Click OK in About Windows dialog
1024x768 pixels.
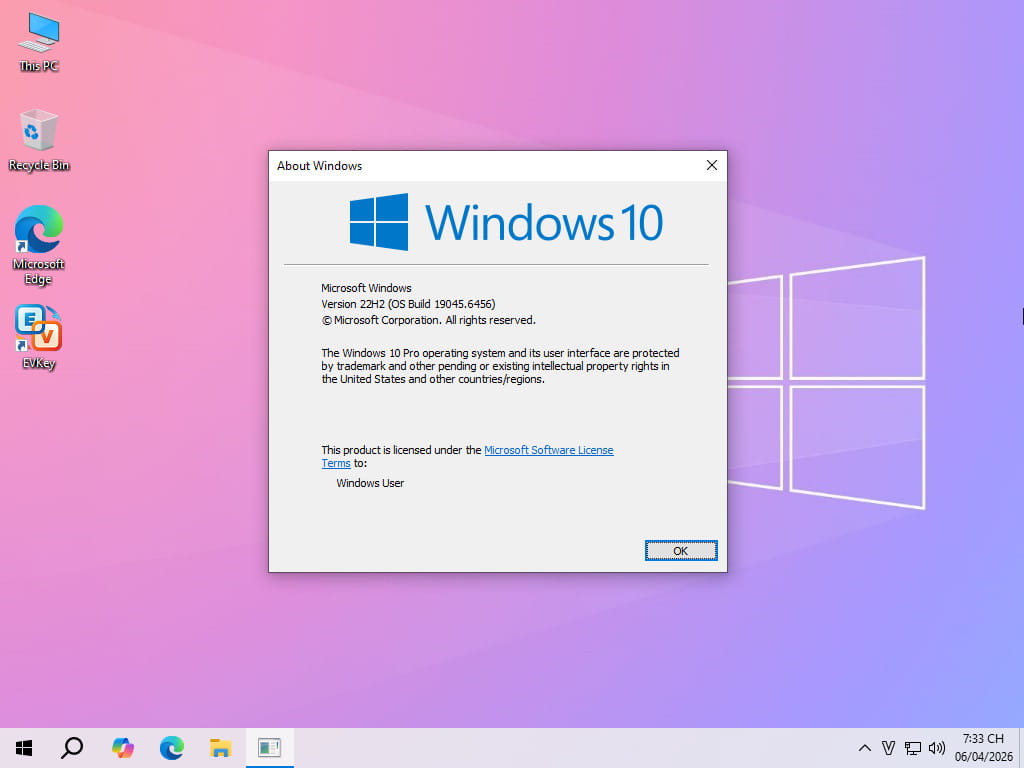[680, 551]
